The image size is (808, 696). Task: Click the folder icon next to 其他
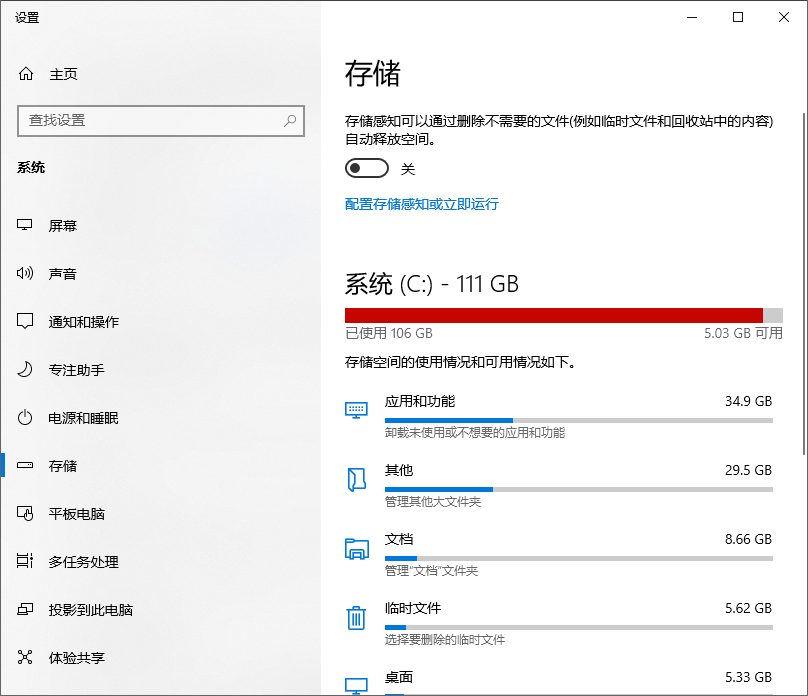click(356, 480)
